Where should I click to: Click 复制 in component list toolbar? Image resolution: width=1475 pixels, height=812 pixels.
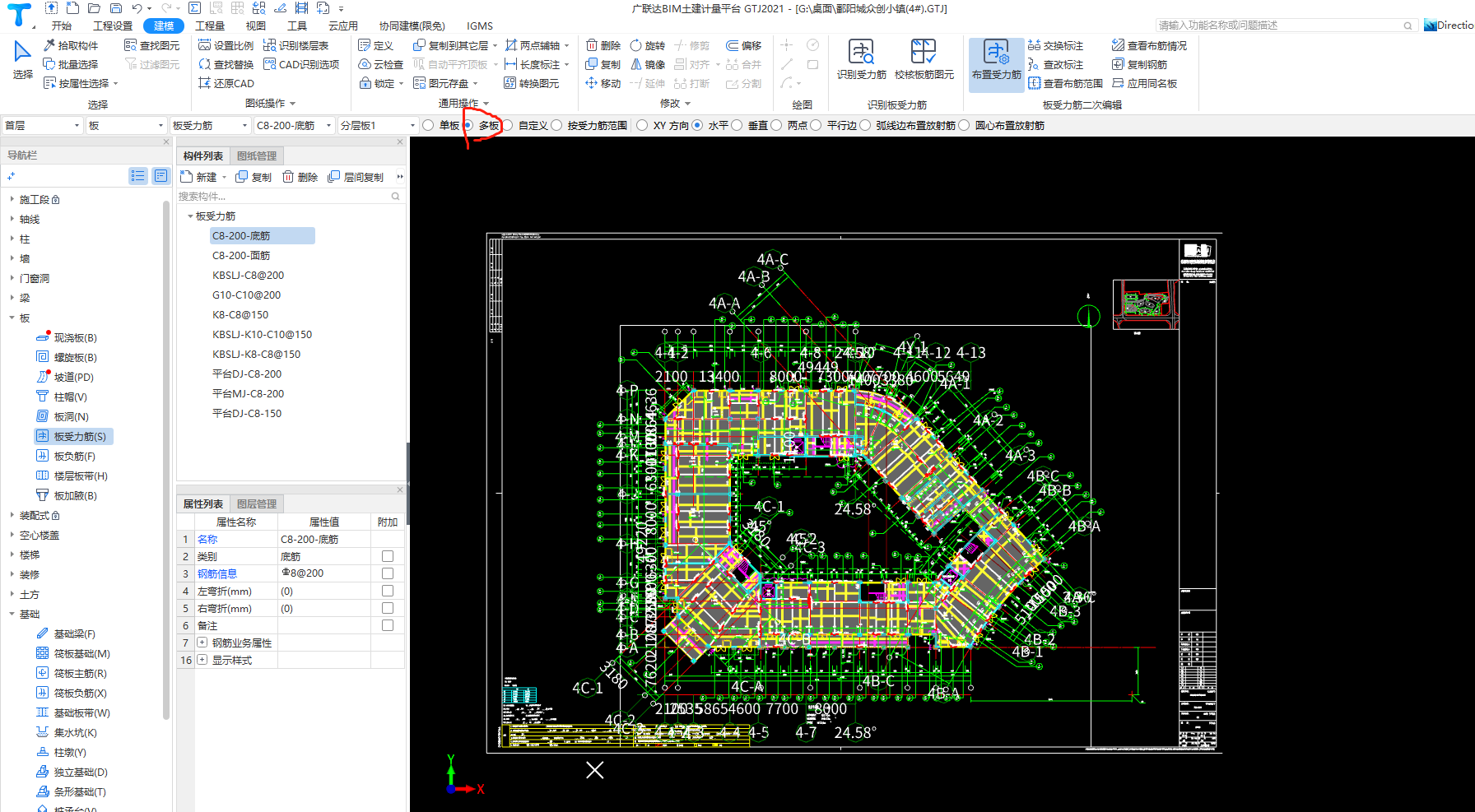254,177
